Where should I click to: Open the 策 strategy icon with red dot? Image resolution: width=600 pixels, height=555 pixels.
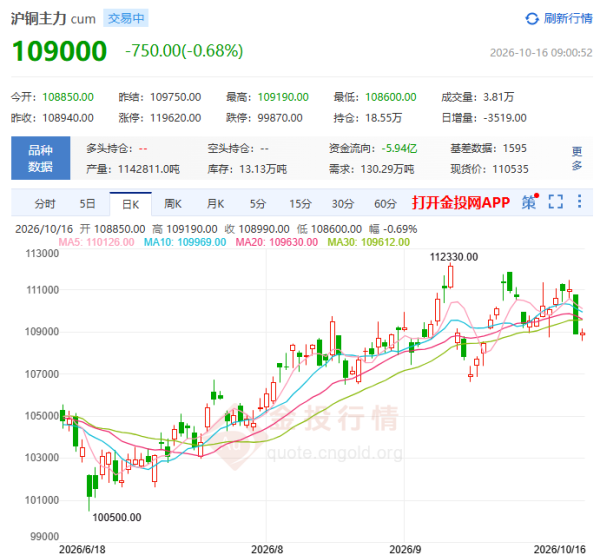pos(529,202)
